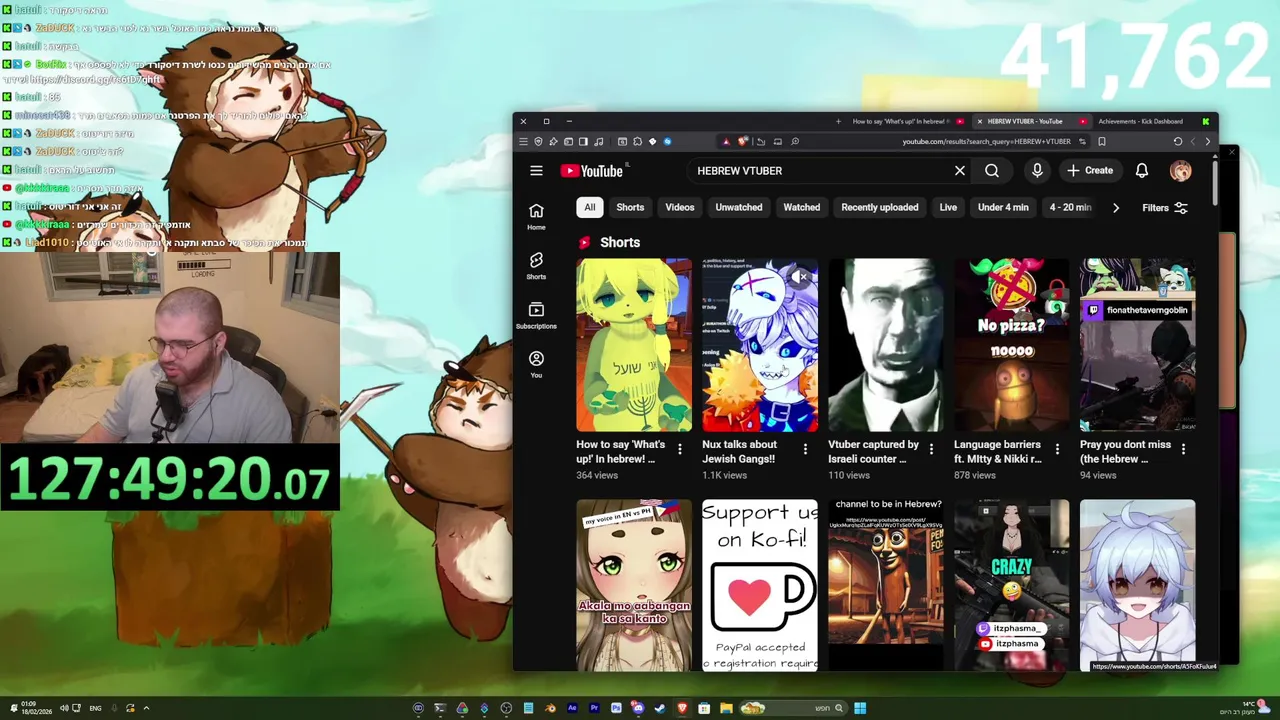Click the browser forward arrow
The image size is (1280, 720).
1208,141
